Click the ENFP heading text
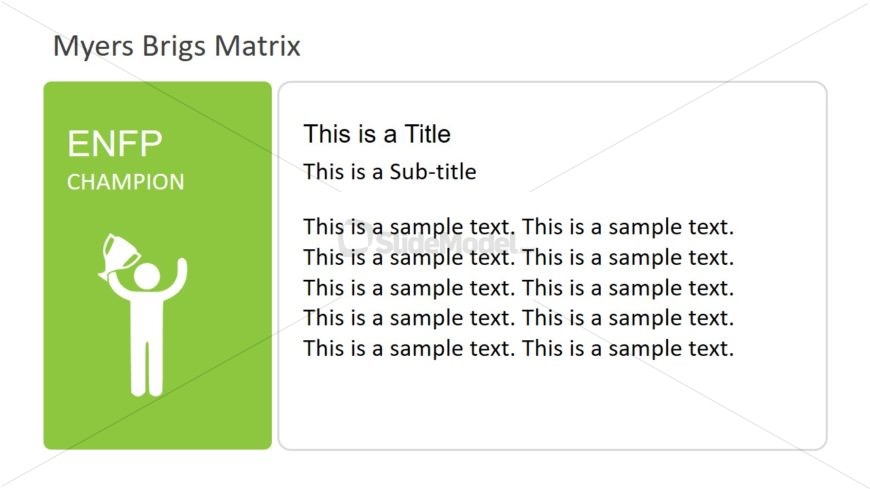The width and height of the screenshot is (870, 489). 115,143
